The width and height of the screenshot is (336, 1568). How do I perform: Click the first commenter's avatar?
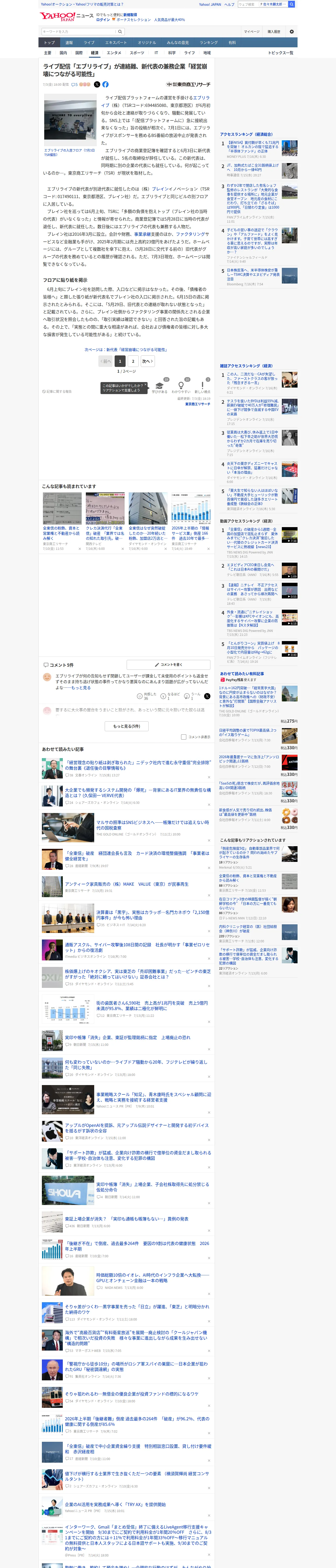[47, 677]
